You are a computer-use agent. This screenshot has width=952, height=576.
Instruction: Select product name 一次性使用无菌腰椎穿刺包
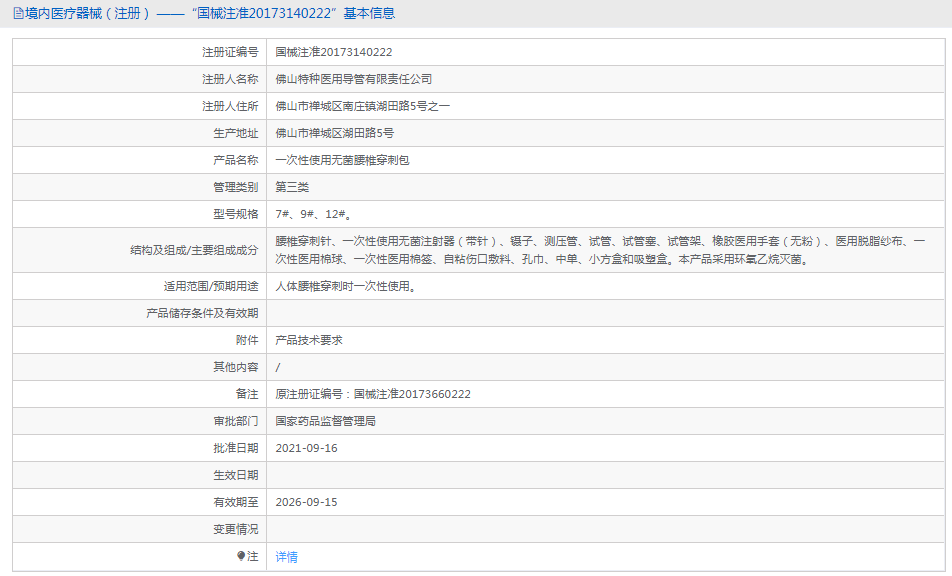[342, 160]
